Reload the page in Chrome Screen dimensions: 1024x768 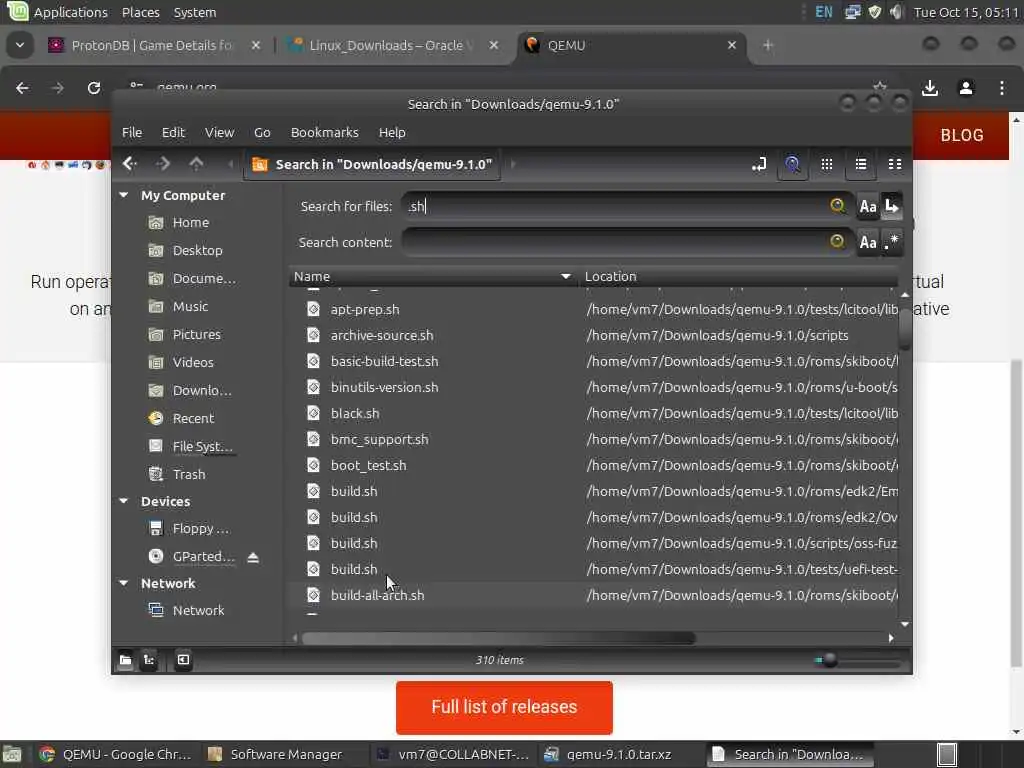94,88
